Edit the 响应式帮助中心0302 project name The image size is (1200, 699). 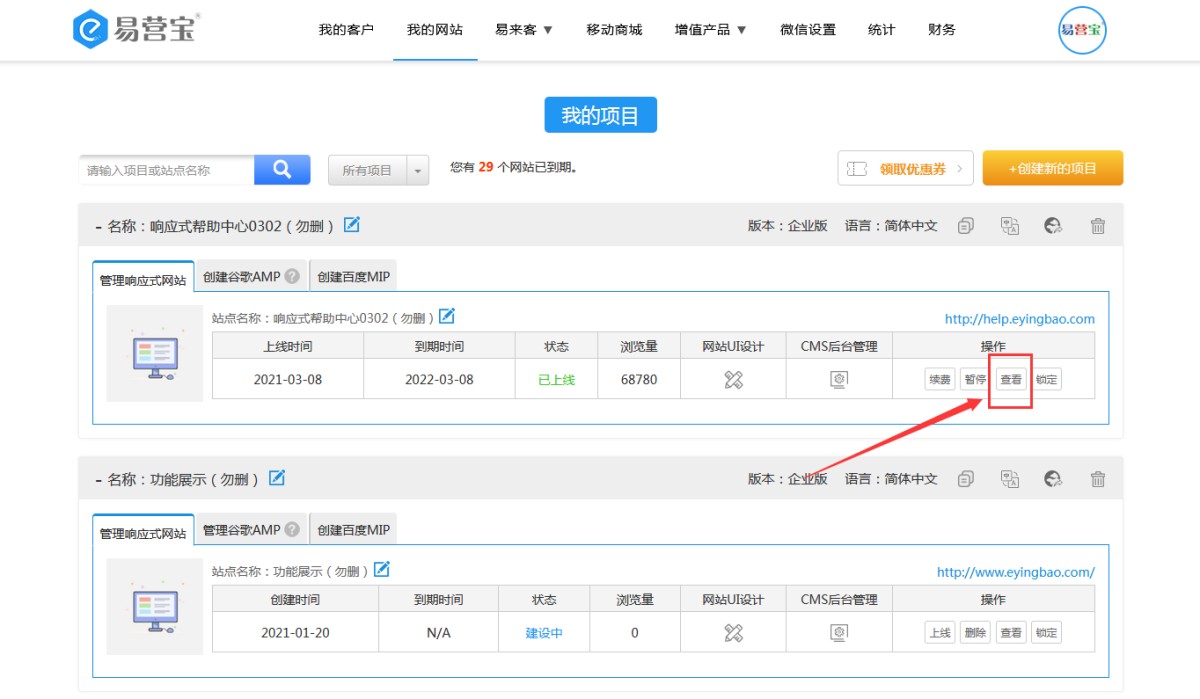pos(352,225)
